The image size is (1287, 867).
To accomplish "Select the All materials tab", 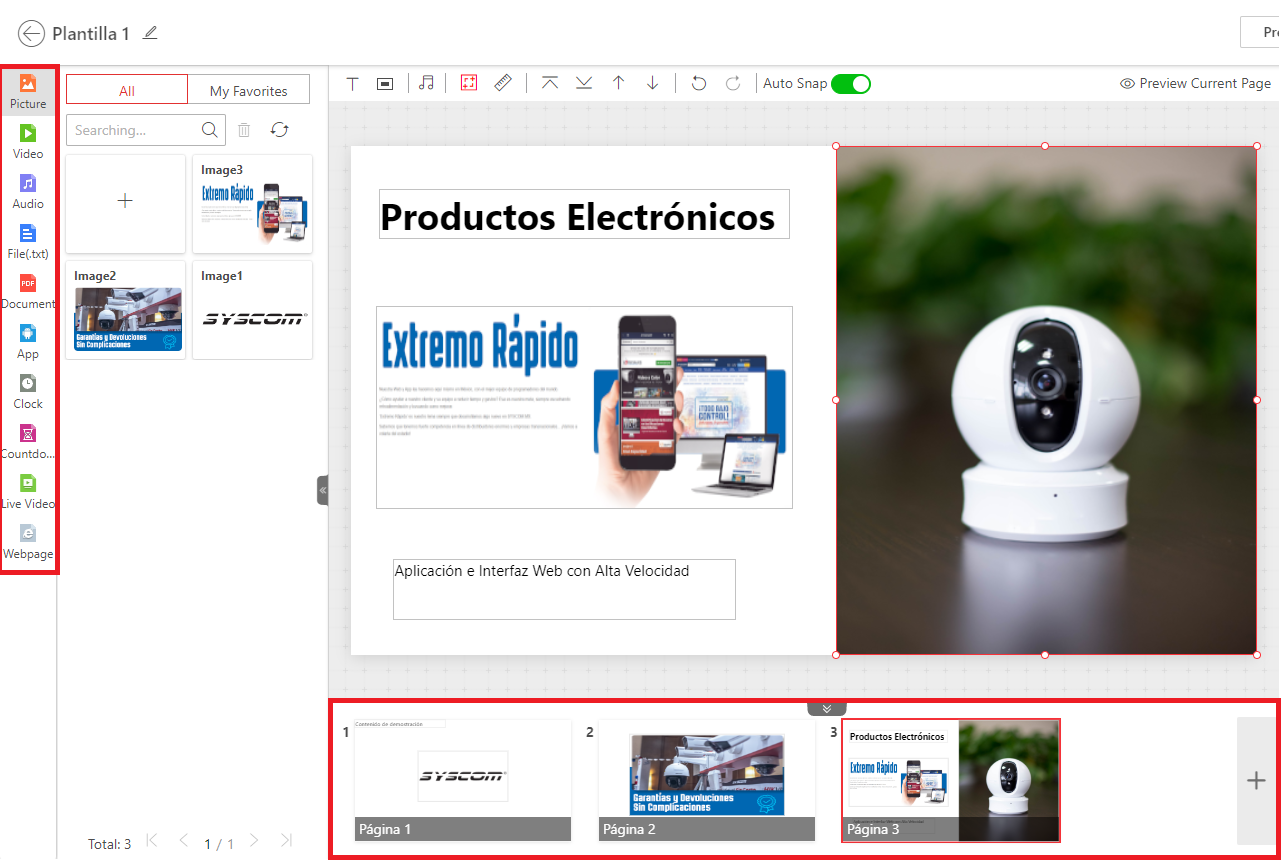I will 127,90.
